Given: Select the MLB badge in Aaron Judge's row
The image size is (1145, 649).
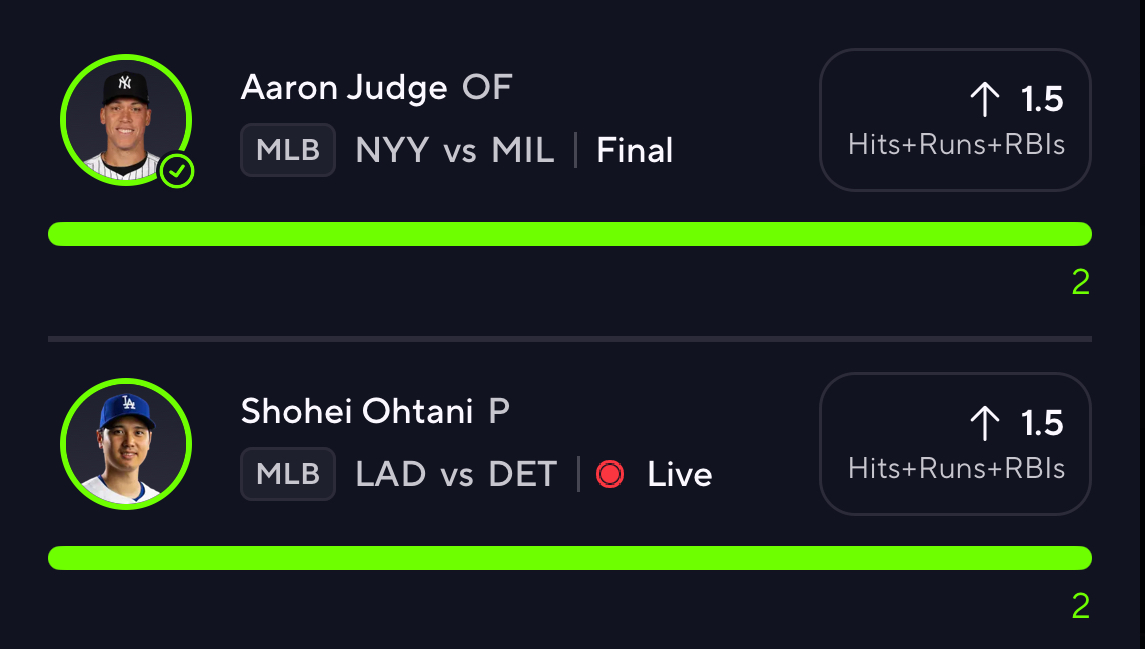Looking at the screenshot, I should pyautogui.click(x=288, y=150).
